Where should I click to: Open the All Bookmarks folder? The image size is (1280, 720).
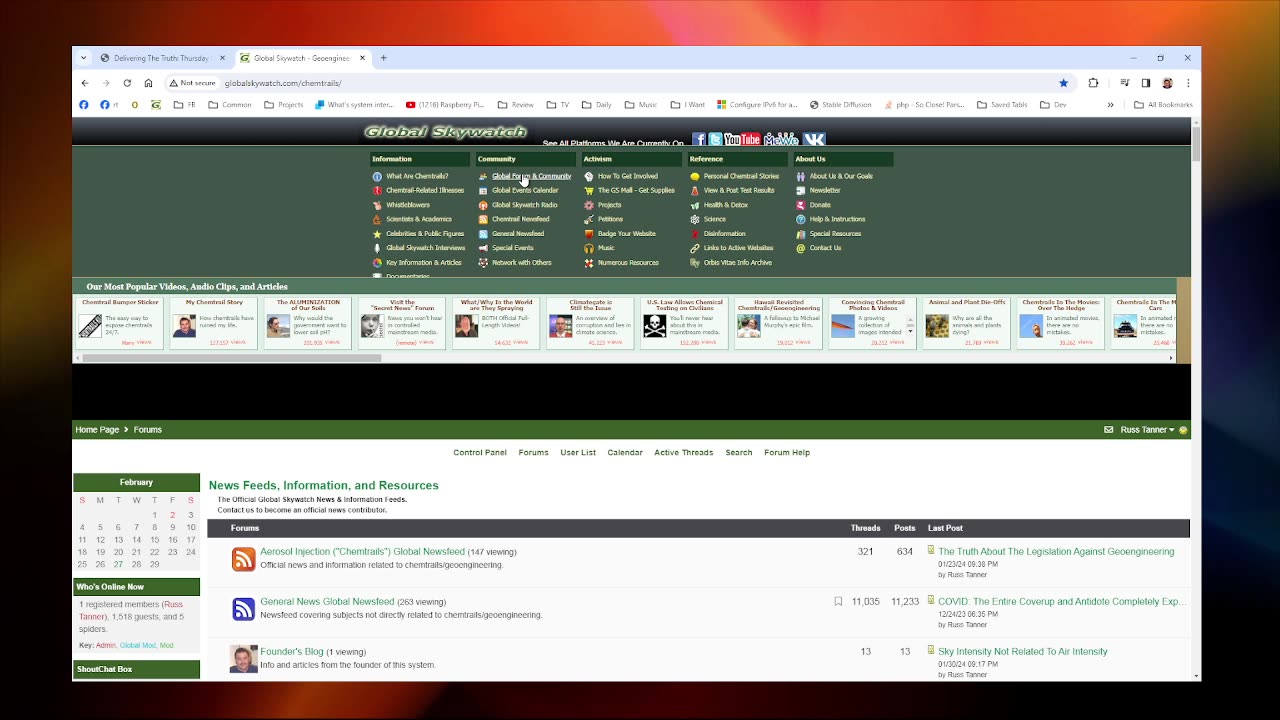tap(1163, 105)
